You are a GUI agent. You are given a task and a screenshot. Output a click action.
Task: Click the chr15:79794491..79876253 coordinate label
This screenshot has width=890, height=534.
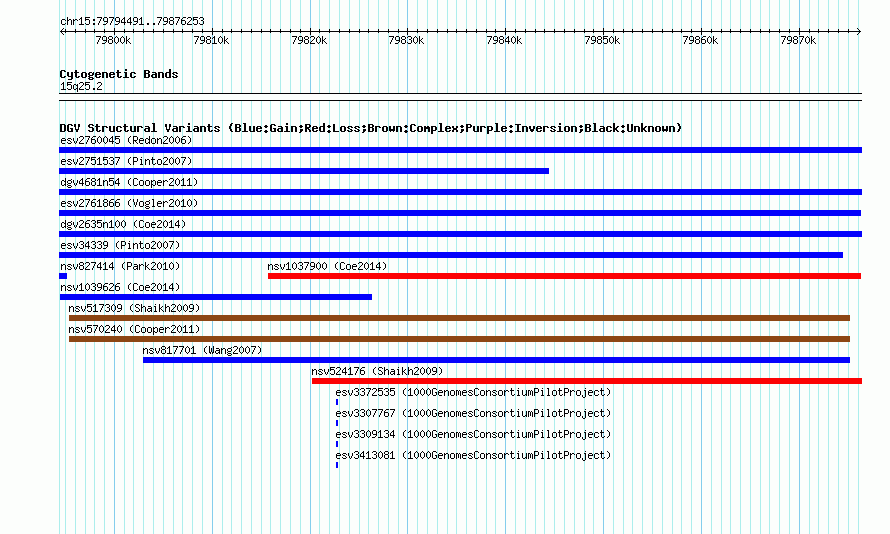132,21
